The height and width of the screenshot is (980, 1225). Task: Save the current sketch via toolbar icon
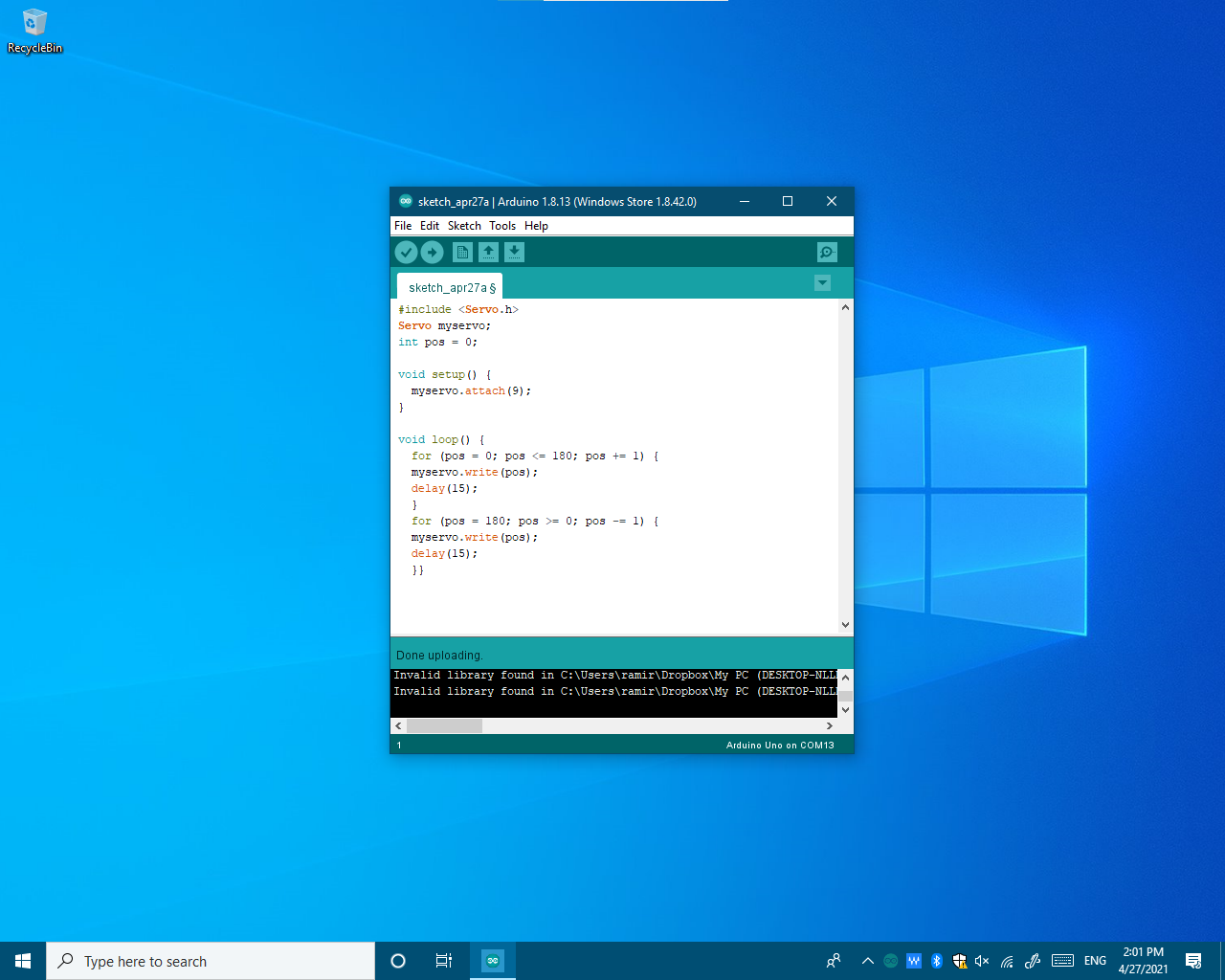point(514,252)
